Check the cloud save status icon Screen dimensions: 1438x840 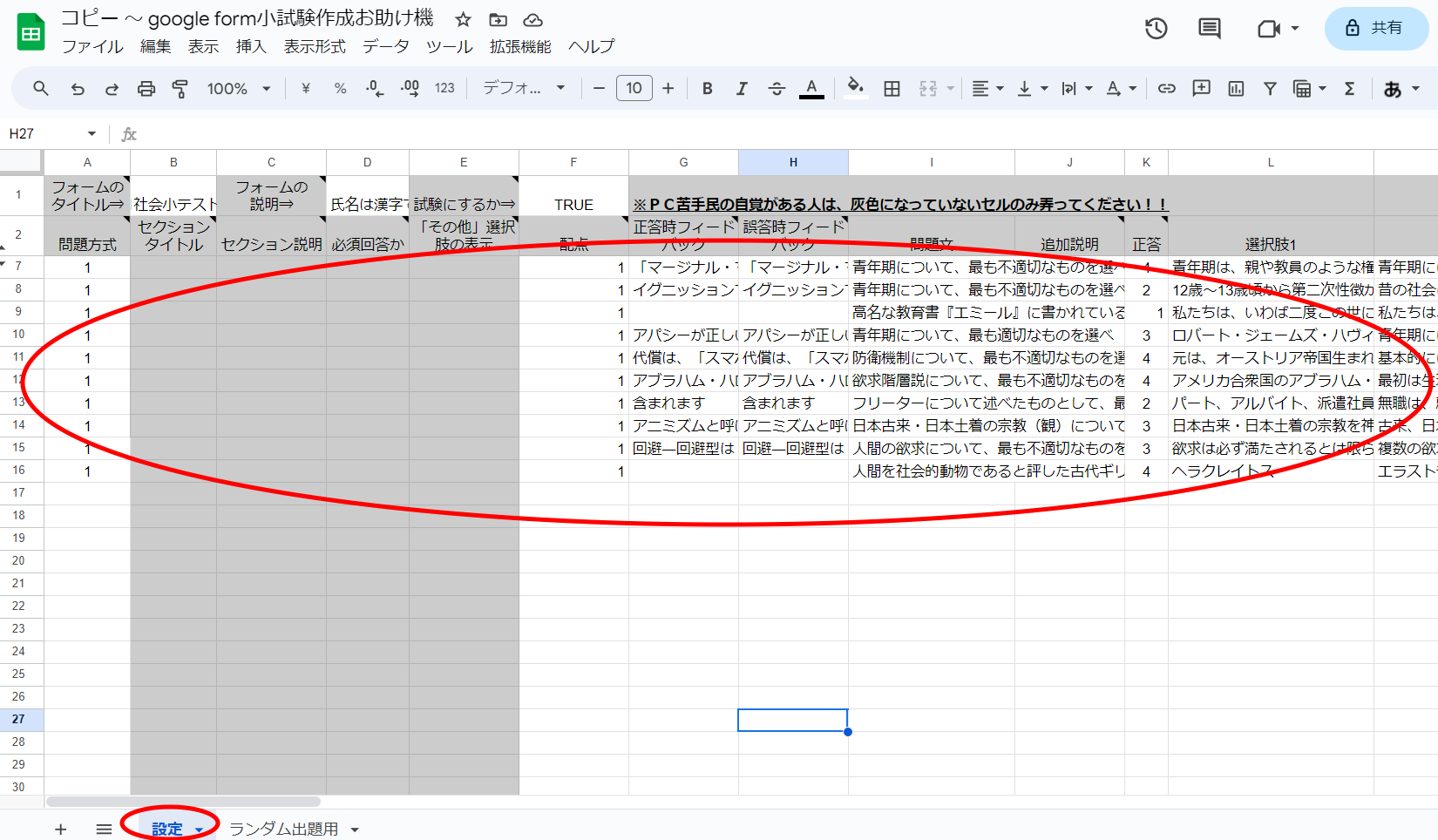point(532,19)
